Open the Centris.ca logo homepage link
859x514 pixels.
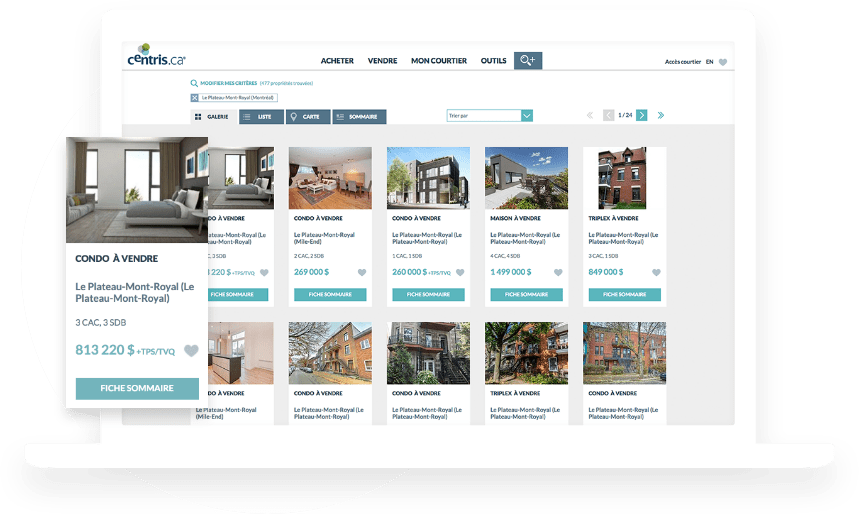(156, 55)
